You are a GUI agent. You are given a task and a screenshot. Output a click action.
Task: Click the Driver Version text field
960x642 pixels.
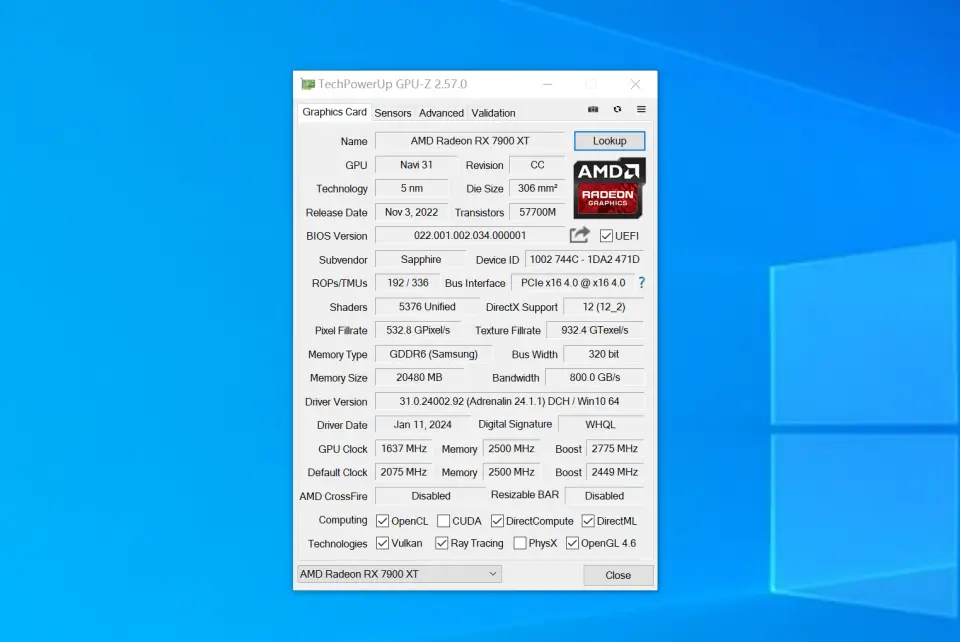(508, 402)
